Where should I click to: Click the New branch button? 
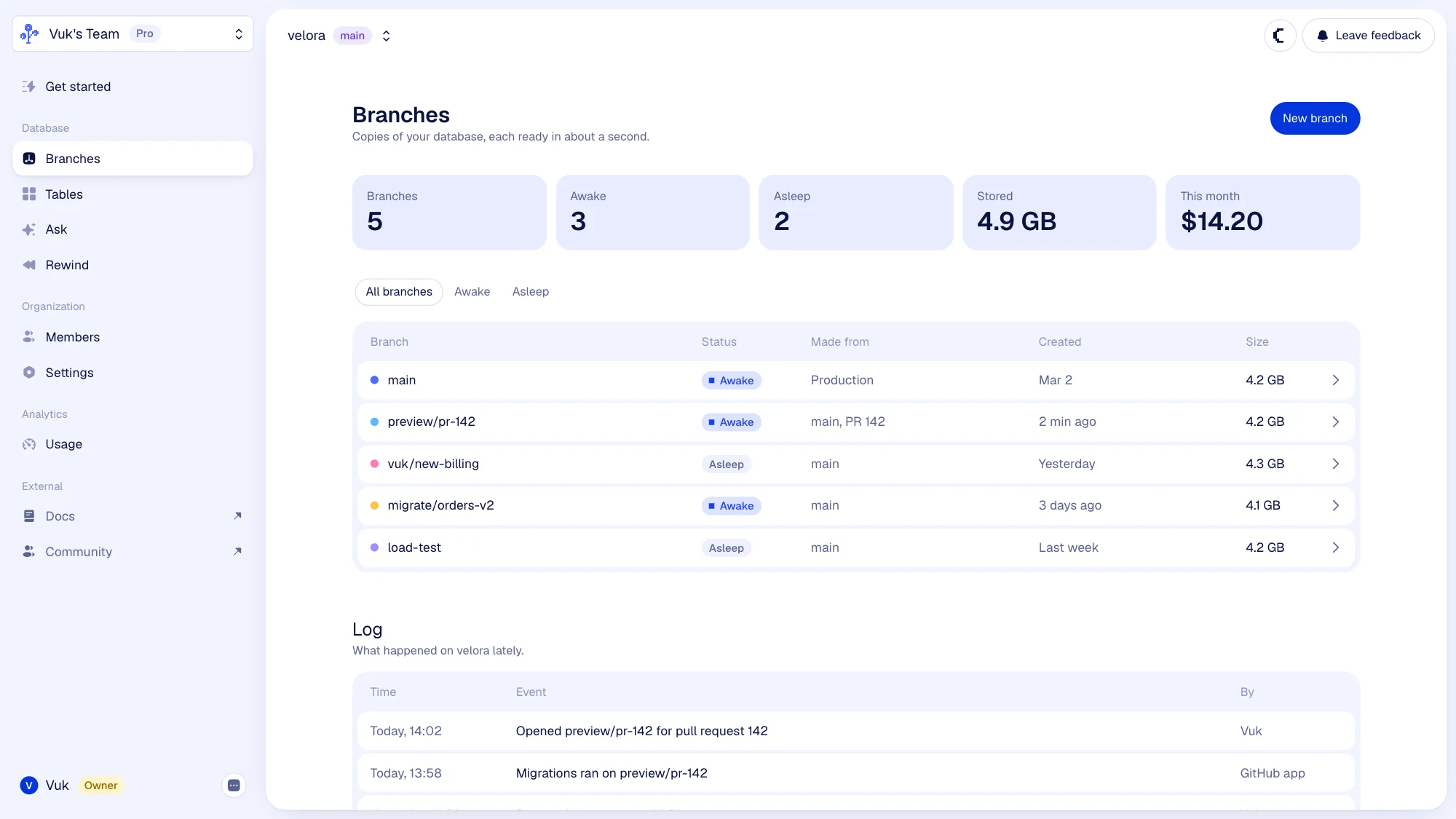coord(1315,119)
